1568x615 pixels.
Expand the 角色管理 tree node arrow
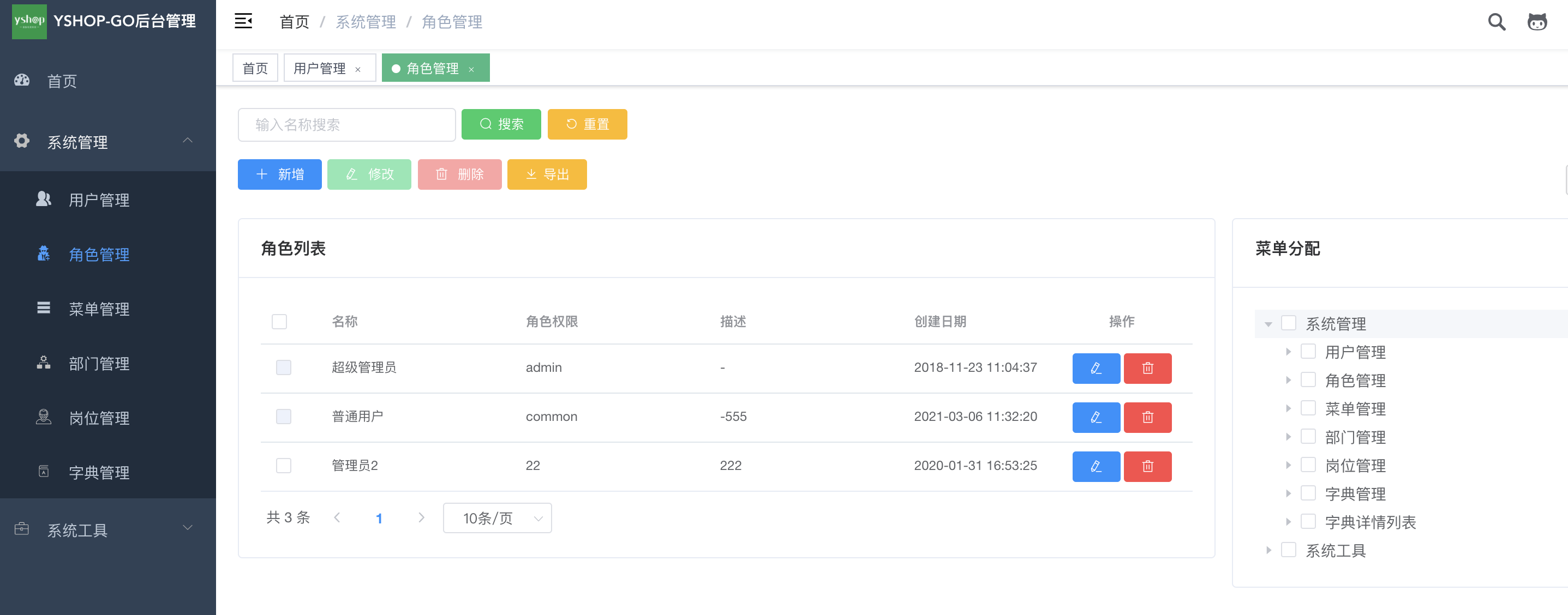(x=1288, y=380)
